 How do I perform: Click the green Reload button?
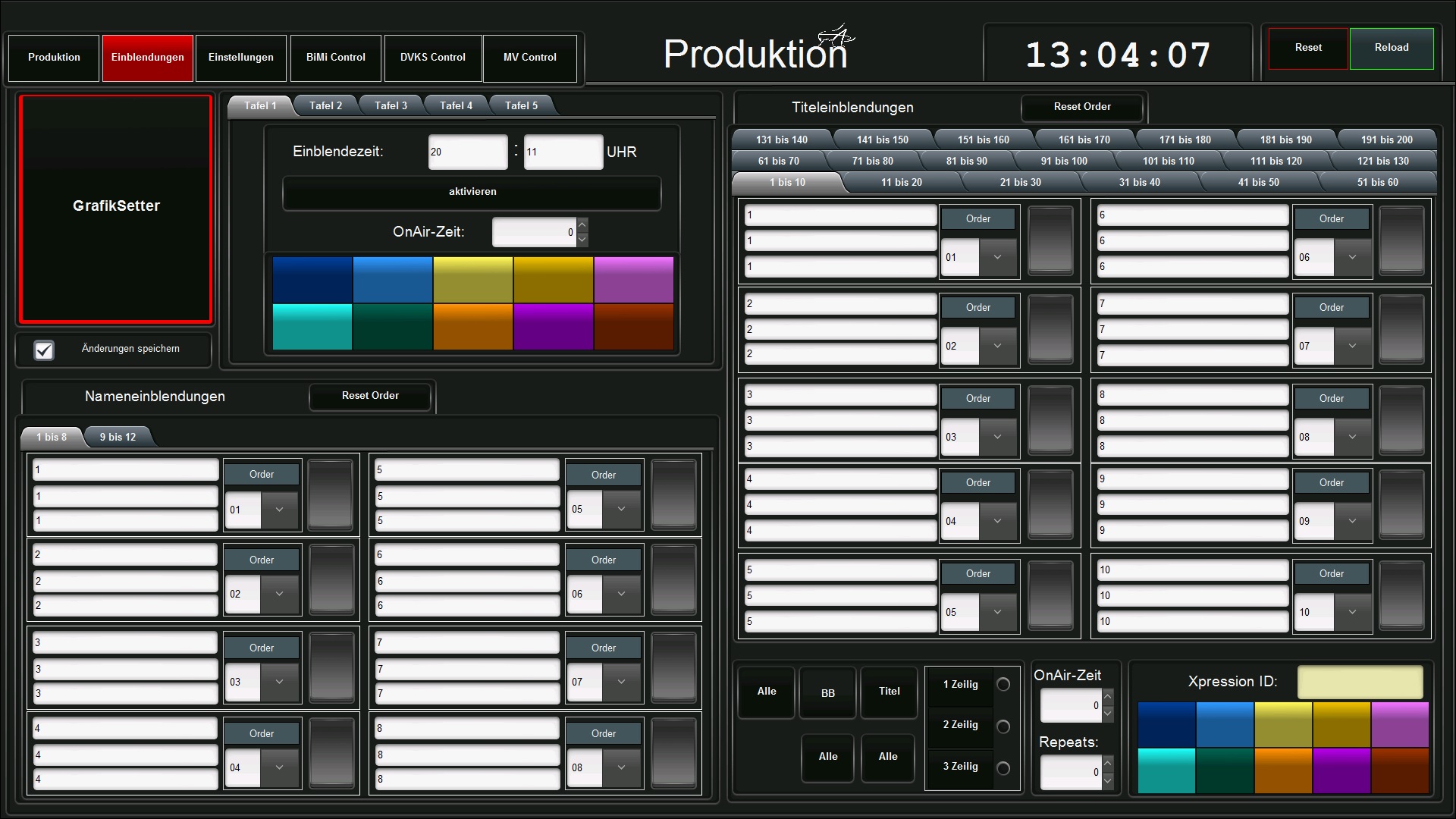pyautogui.click(x=1392, y=48)
